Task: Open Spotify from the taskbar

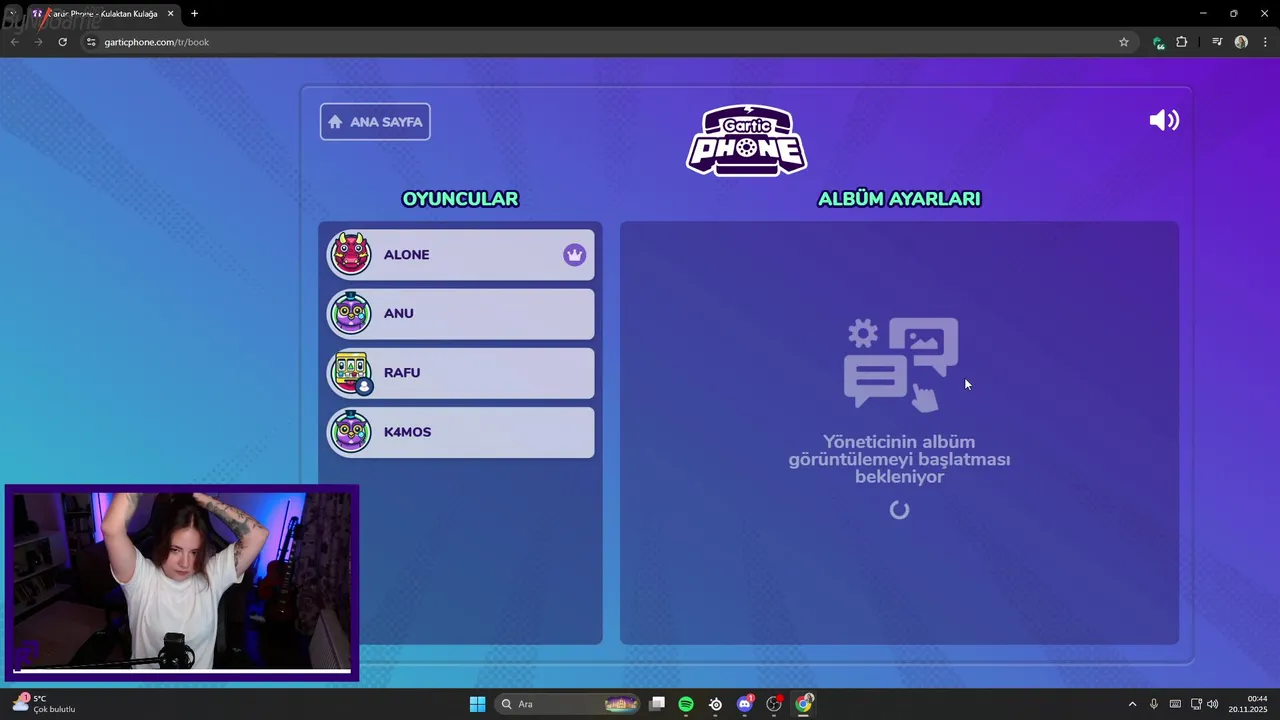Action: (686, 704)
